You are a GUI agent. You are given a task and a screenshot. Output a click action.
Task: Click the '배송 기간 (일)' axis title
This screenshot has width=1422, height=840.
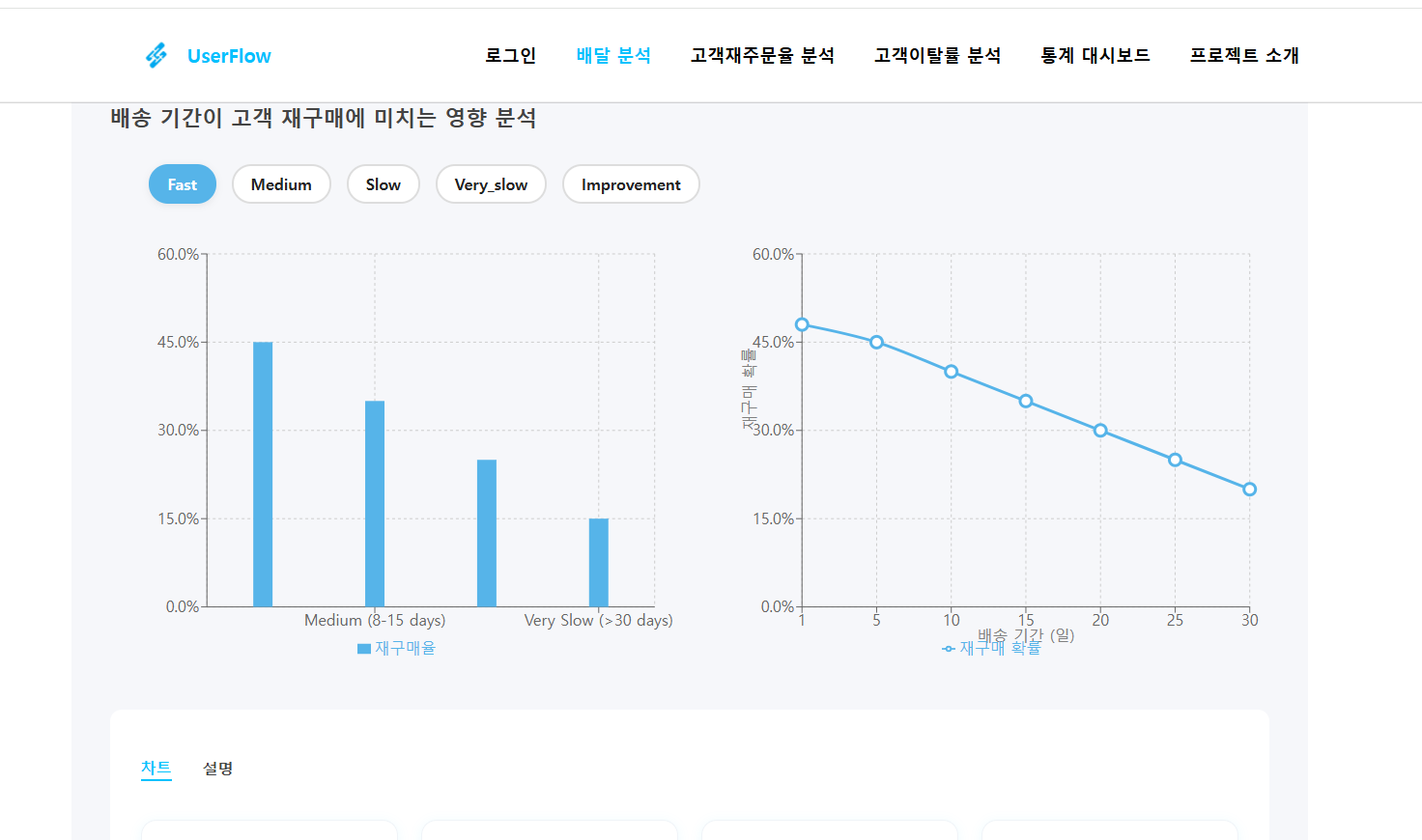click(x=1026, y=634)
